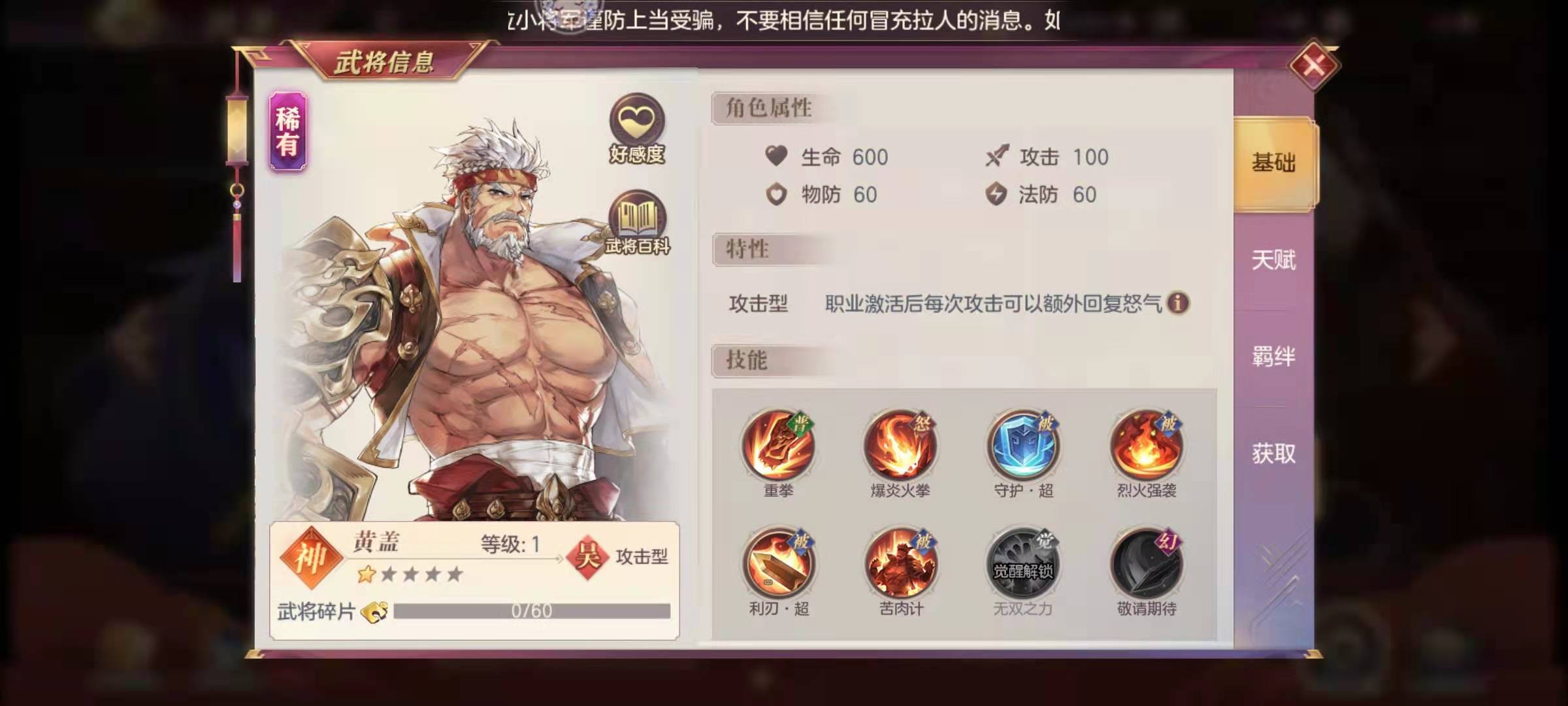This screenshot has width=1568, height=706.
Task: Open the 获取 tab
Action: (x=1273, y=453)
